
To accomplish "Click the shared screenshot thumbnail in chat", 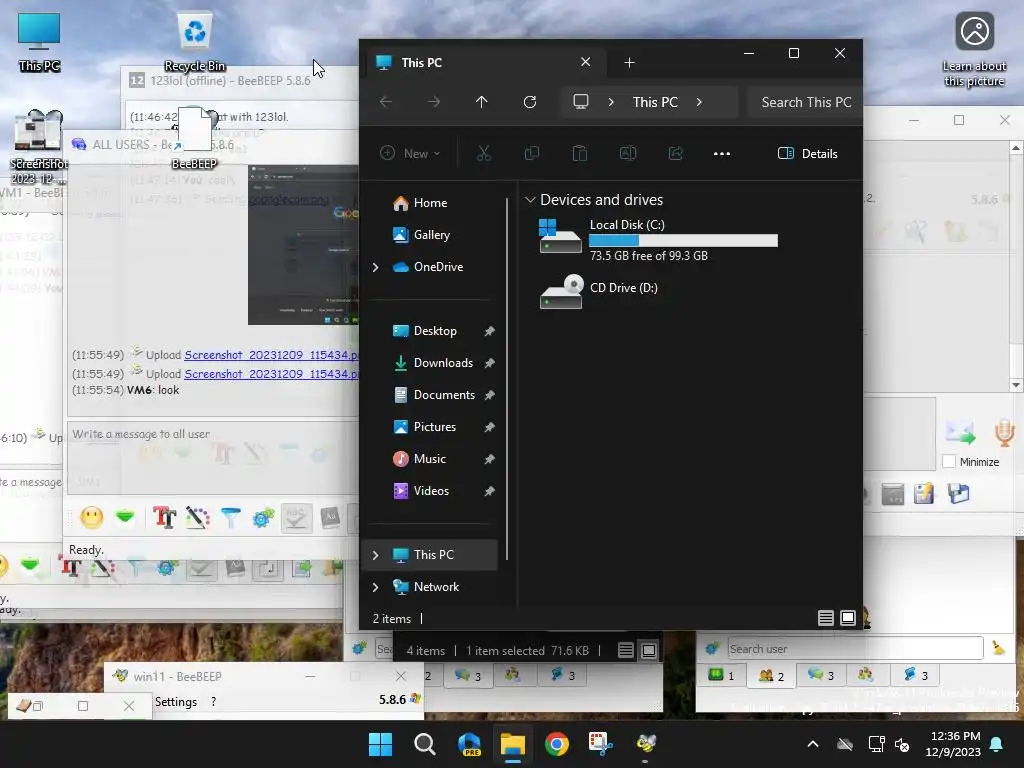I will pyautogui.click(x=303, y=245).
